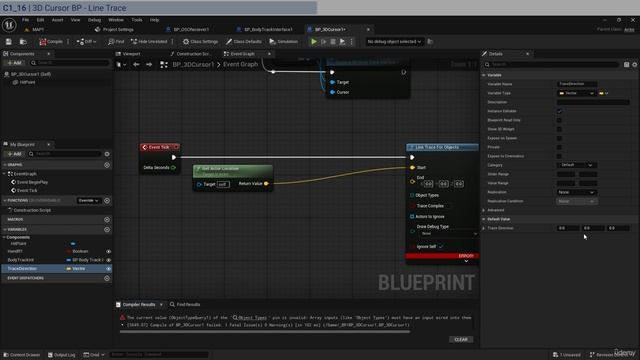
Task: Open the Variable Type dropdown
Action: pyautogui.click(x=576, y=93)
